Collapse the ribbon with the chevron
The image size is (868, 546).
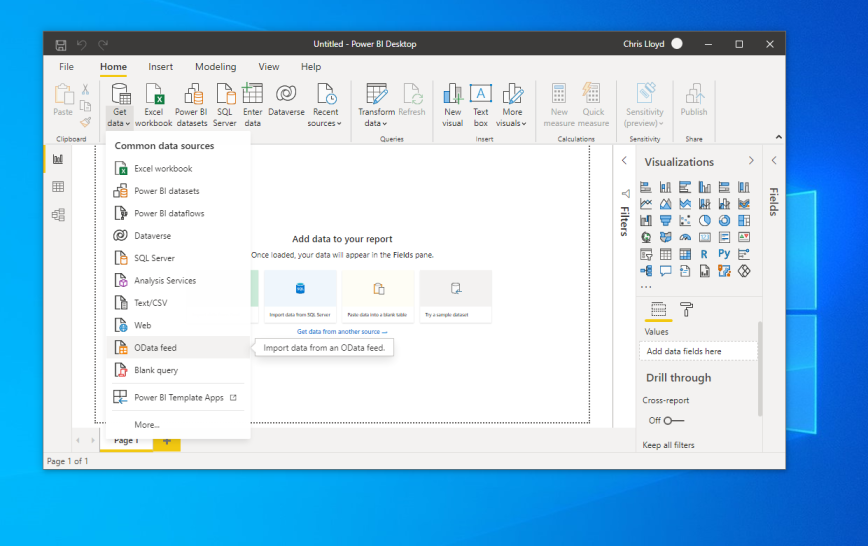(778, 137)
